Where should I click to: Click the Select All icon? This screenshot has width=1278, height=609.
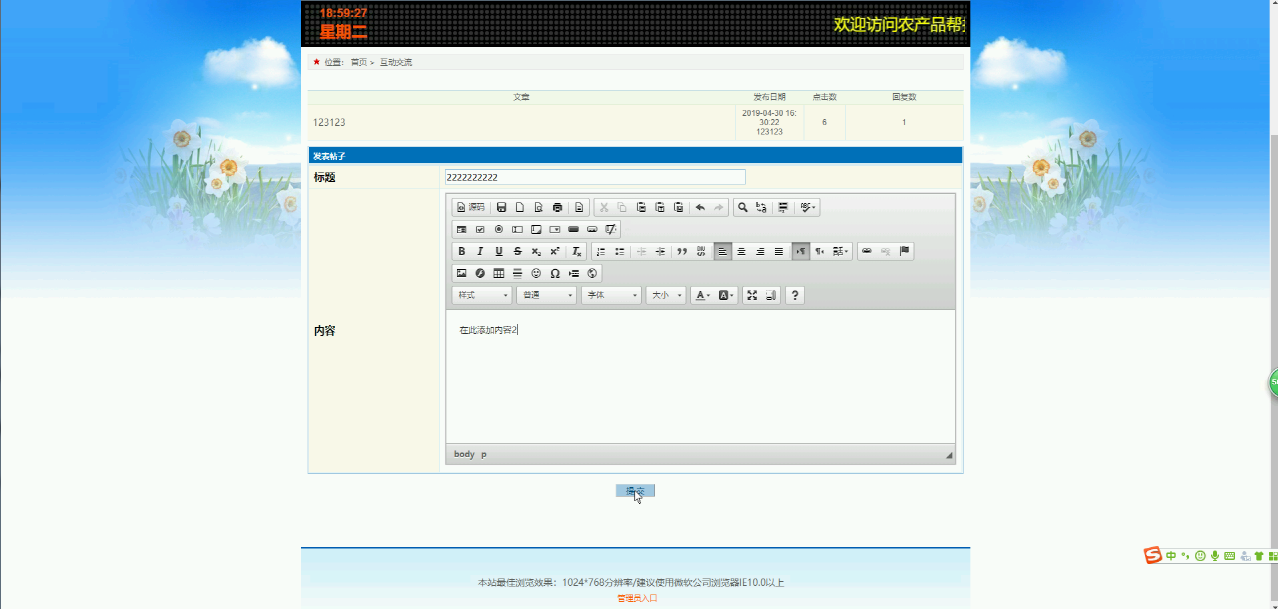pyautogui.click(x=783, y=207)
